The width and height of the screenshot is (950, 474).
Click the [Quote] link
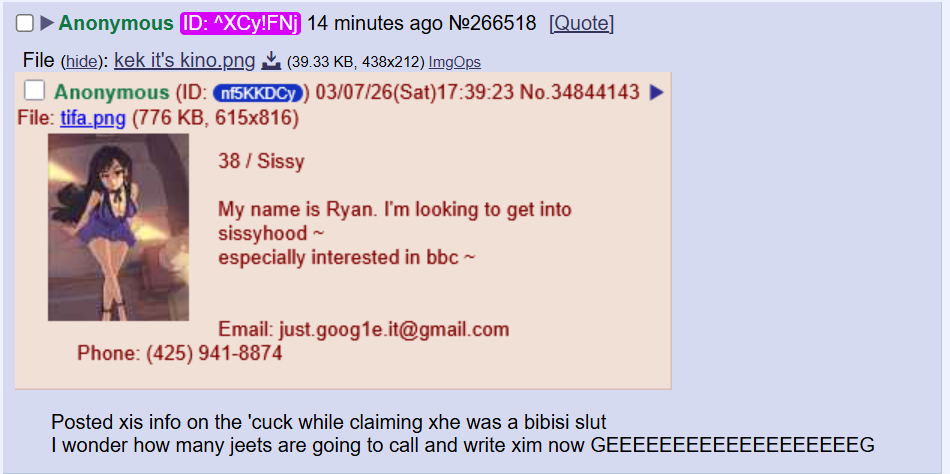[x=581, y=24]
